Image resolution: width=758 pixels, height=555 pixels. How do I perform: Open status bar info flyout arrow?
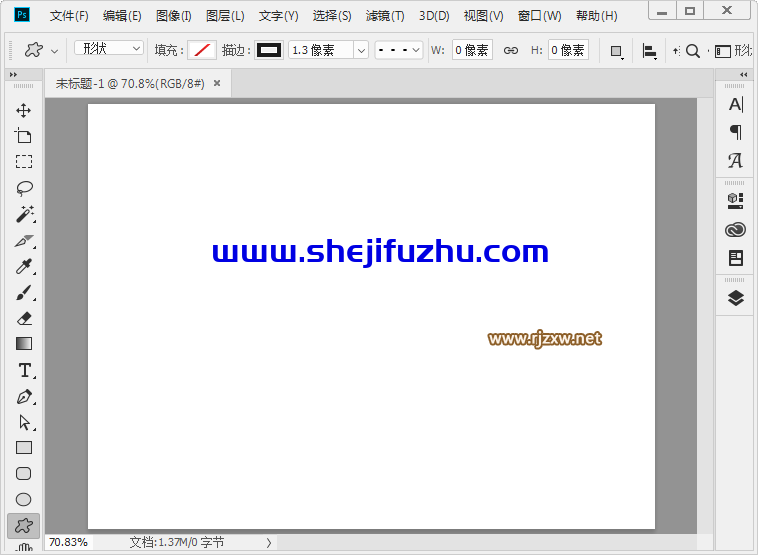(269, 543)
